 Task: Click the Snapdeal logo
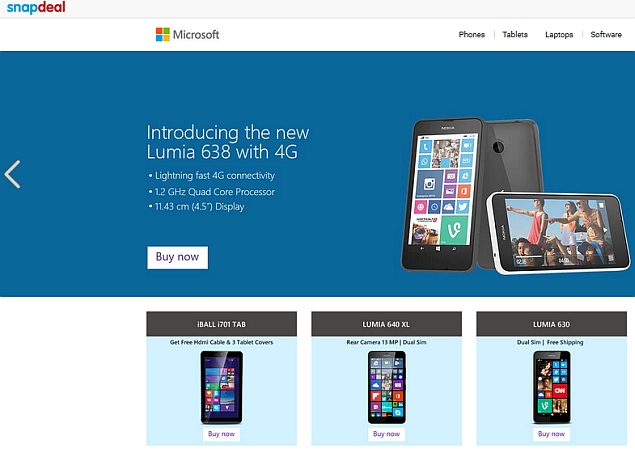36,7
